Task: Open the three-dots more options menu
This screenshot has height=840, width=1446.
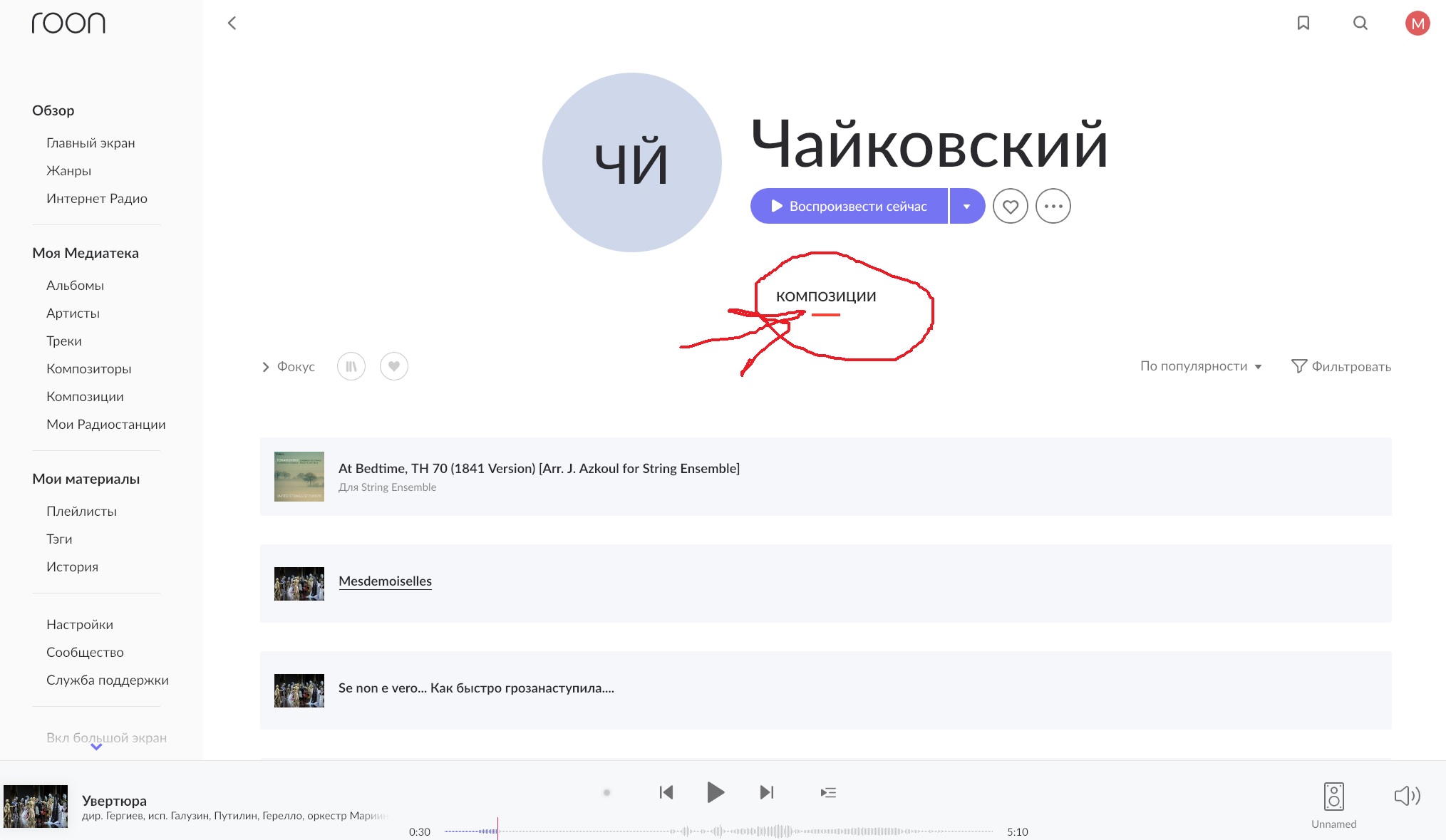Action: pyautogui.click(x=1053, y=207)
